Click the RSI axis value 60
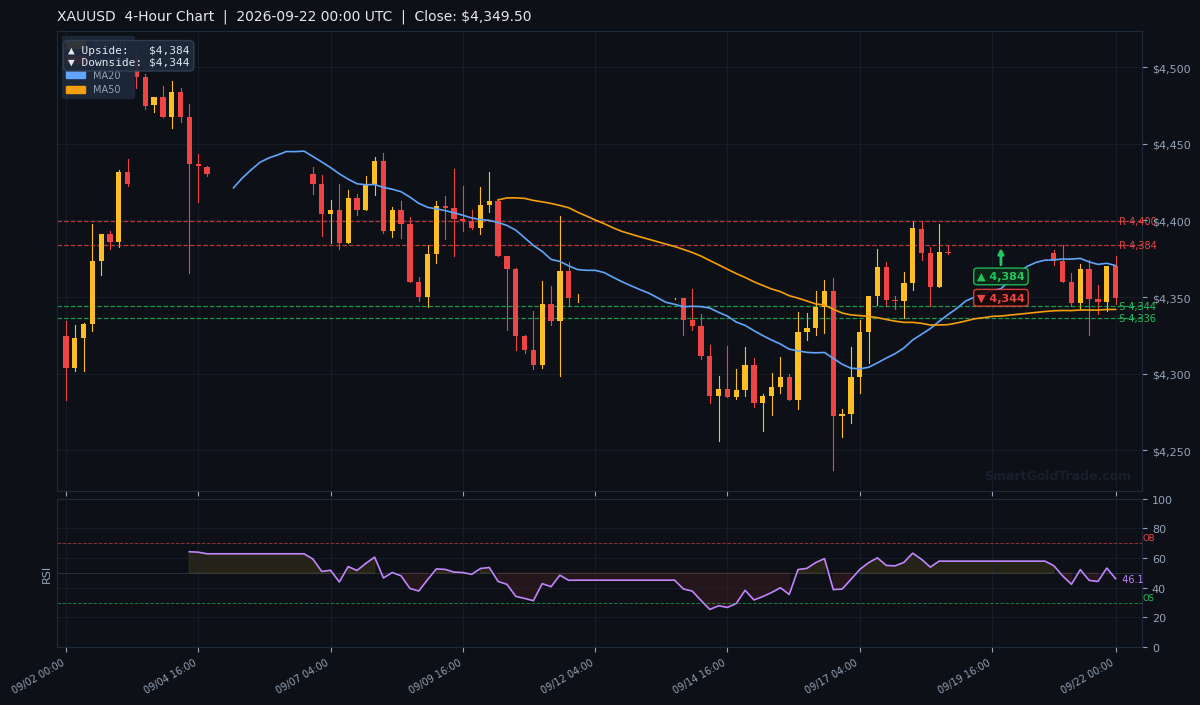1200x705 pixels. [x=1160, y=559]
